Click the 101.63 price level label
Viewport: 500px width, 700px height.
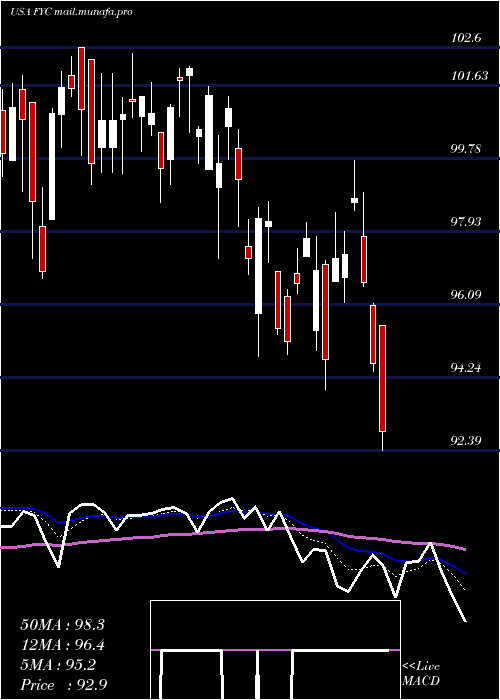(x=469, y=76)
